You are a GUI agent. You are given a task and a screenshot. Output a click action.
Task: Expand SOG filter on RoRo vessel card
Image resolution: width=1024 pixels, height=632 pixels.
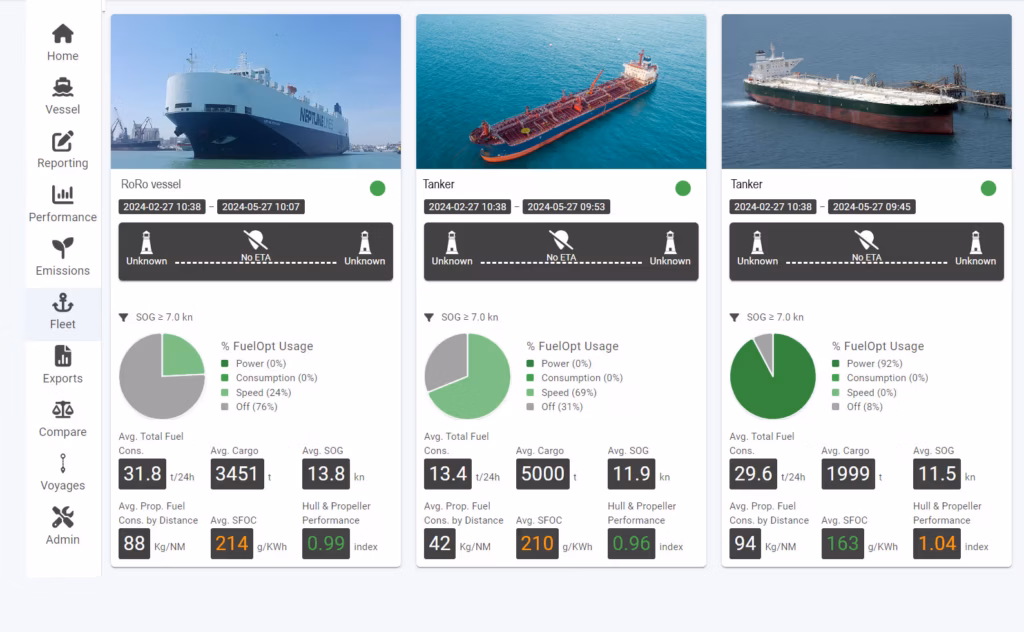124,317
